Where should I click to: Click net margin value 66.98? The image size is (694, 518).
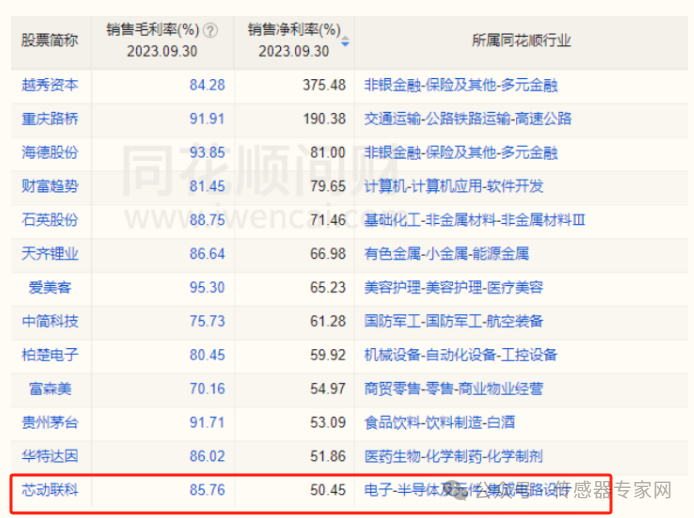[328, 254]
